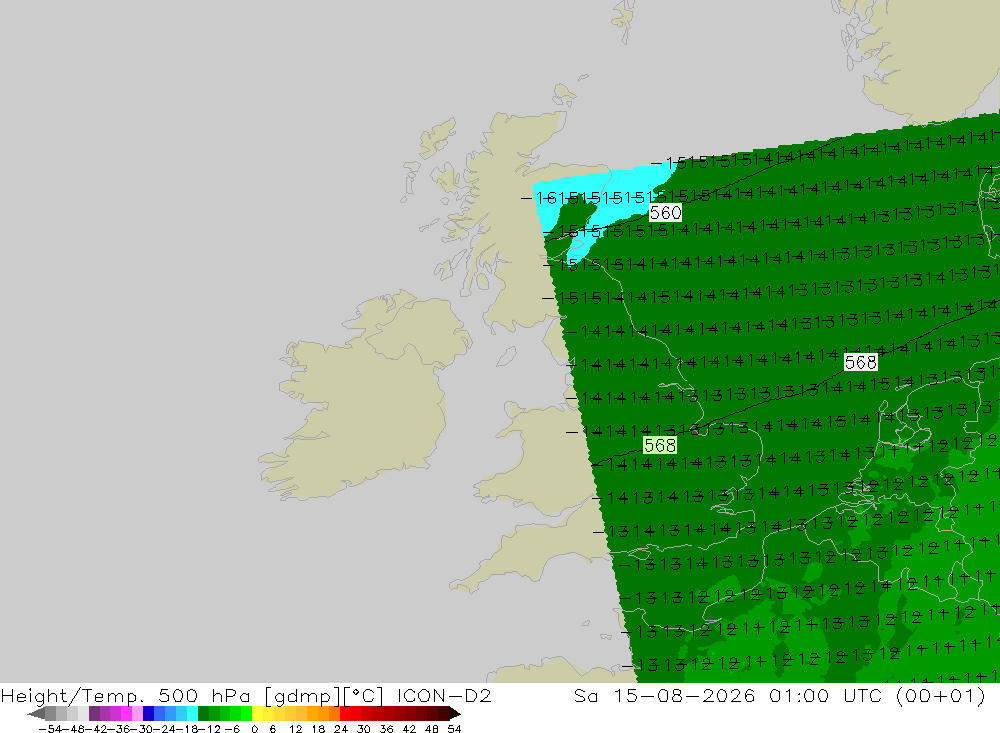Image resolution: width=1000 pixels, height=733 pixels.
Task: Select the dark purple swatch above -42
Action: [x=94, y=714]
